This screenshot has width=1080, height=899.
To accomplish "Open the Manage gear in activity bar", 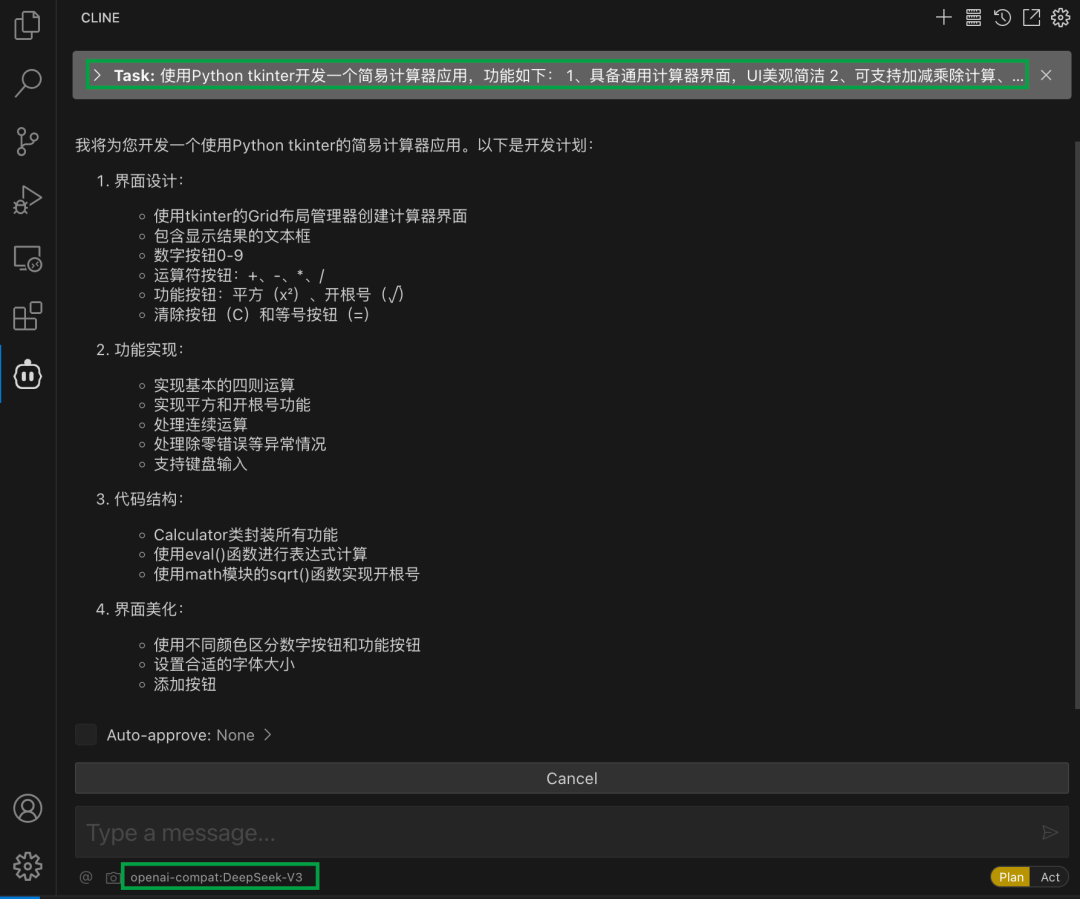I will (28, 866).
